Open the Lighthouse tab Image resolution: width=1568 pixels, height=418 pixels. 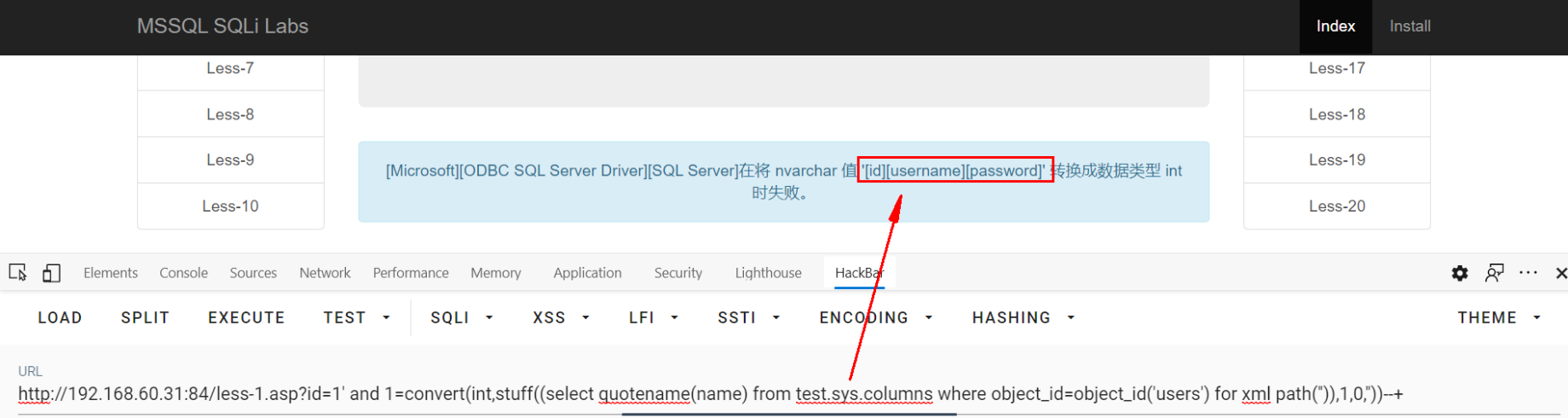(768, 273)
